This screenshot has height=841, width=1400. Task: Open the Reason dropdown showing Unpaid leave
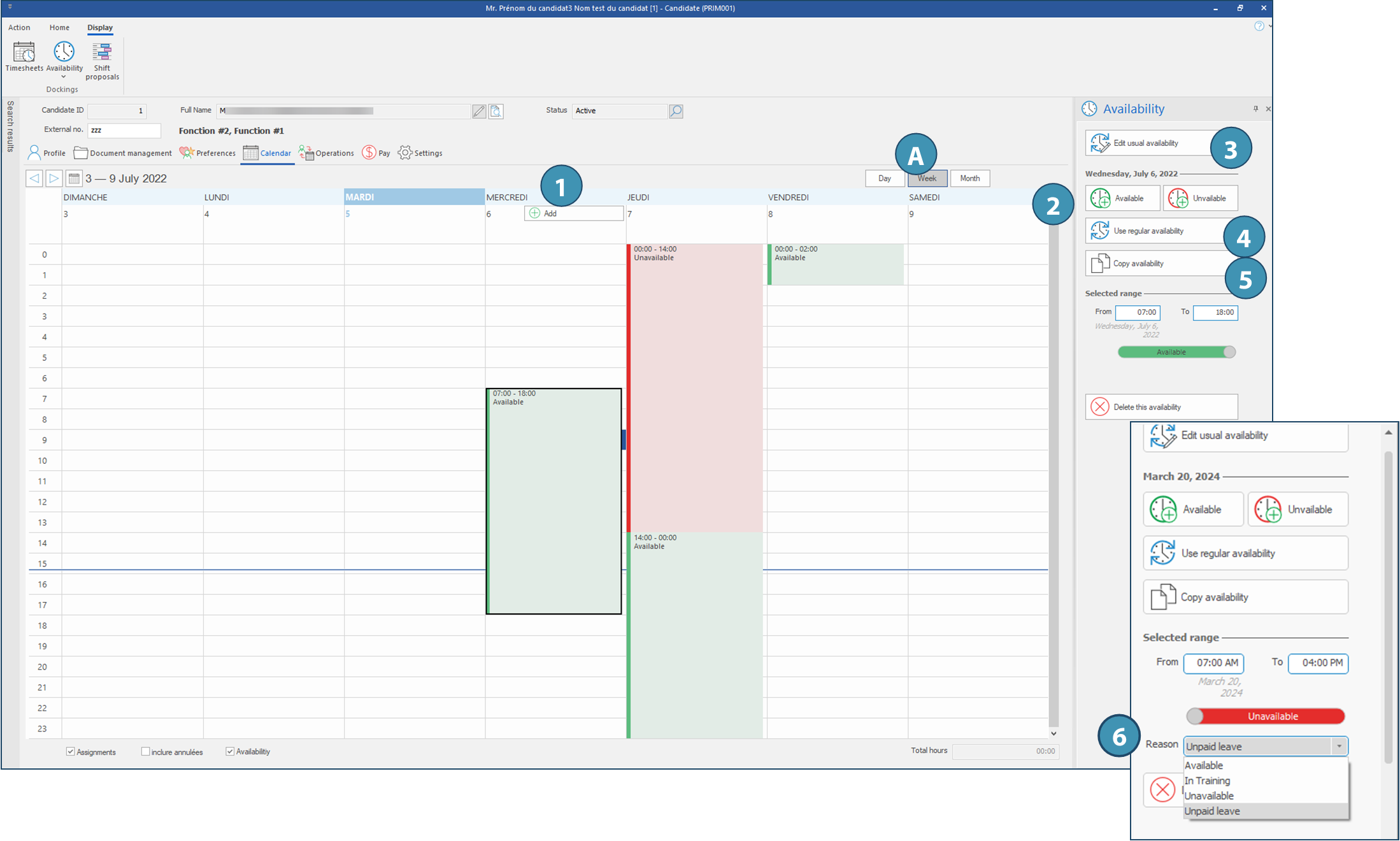coord(1266,746)
